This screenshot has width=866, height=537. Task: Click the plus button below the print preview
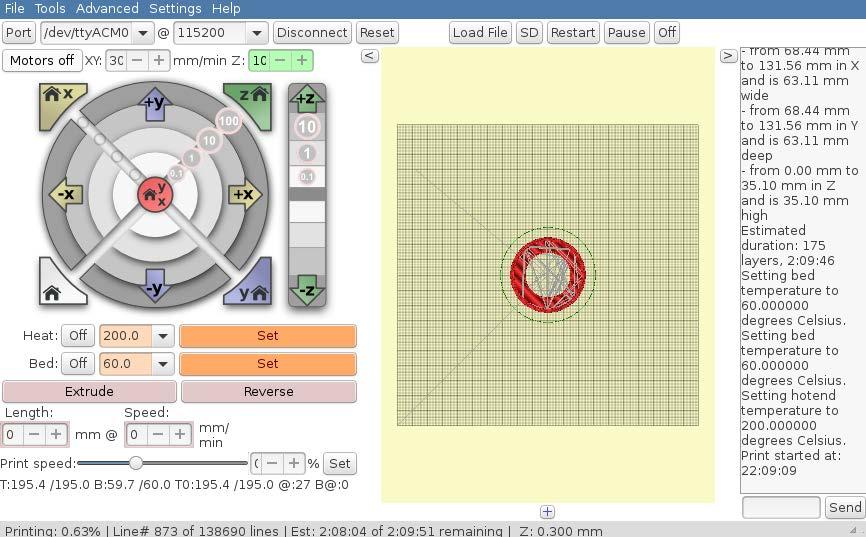[x=547, y=512]
